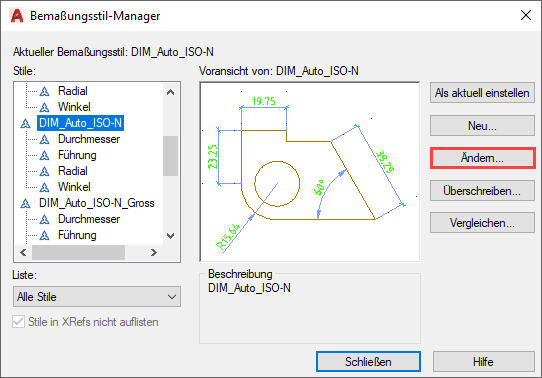Click the Neu button
Image resolution: width=542 pixels, height=378 pixels.
(483, 126)
